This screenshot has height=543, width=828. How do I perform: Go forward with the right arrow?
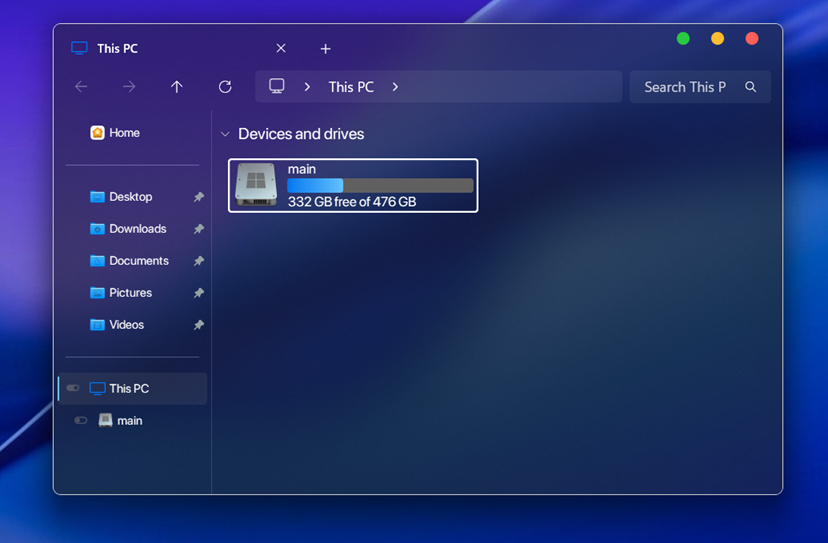click(x=129, y=86)
